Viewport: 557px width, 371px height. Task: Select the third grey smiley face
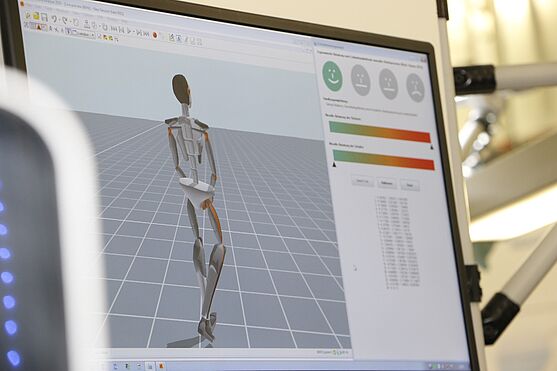click(x=388, y=84)
